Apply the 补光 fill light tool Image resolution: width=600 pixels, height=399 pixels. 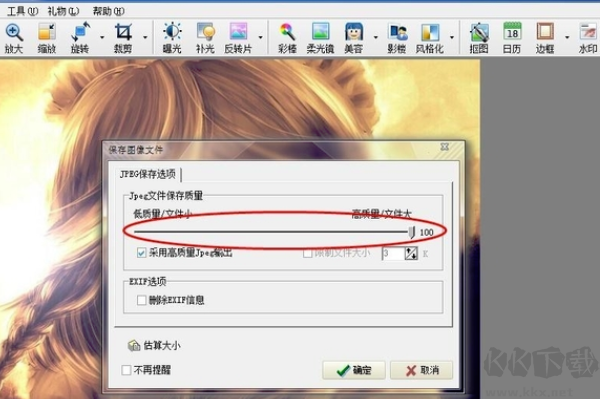pyautogui.click(x=205, y=37)
